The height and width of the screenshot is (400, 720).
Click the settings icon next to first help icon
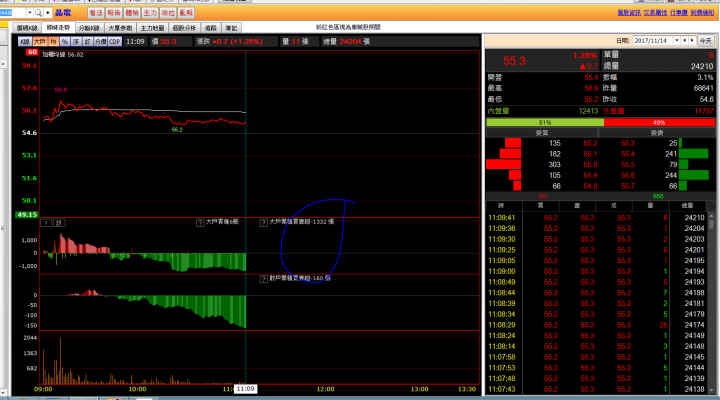59,223
